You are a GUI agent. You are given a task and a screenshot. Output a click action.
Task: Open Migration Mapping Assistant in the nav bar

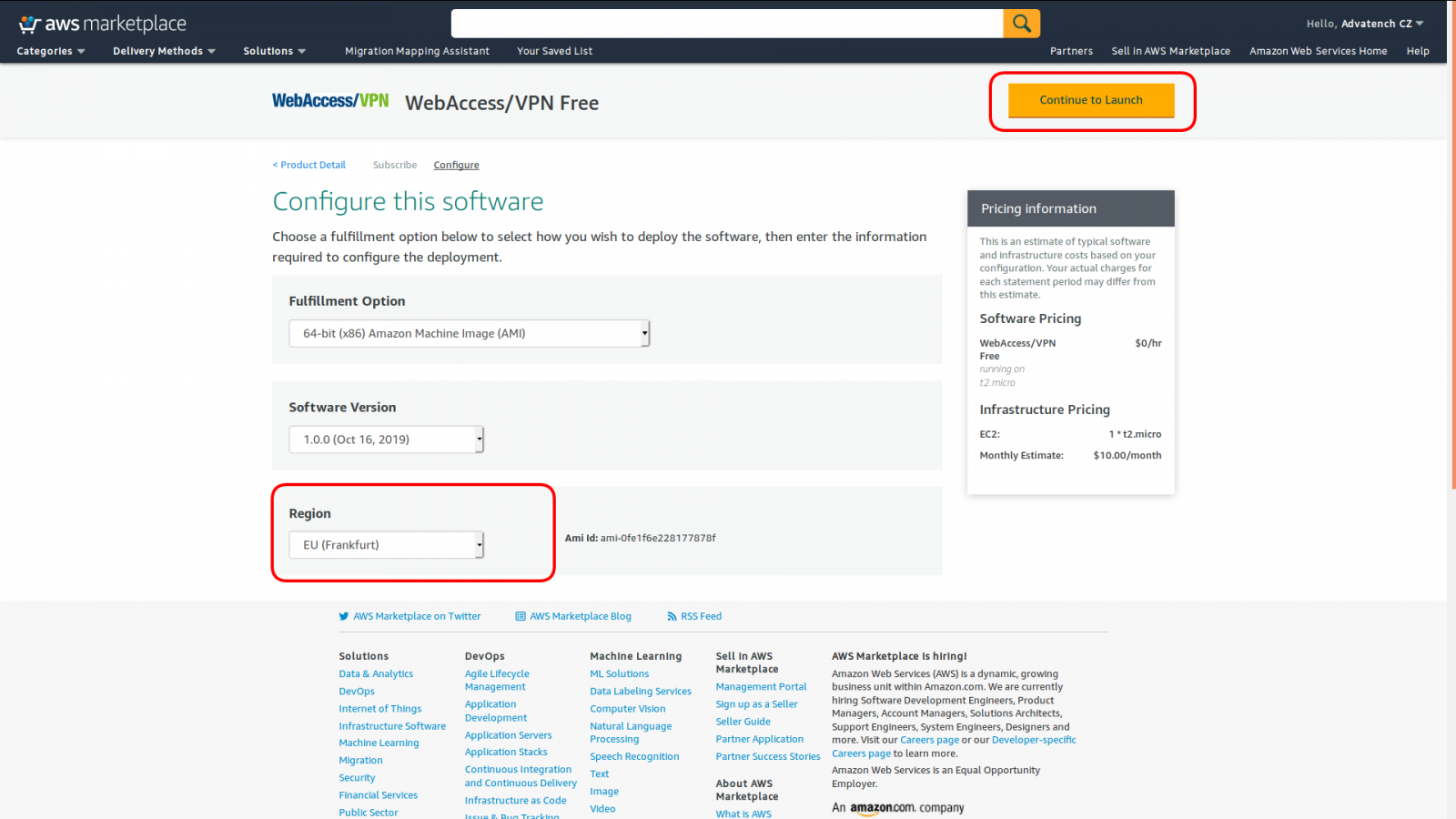[x=417, y=51]
